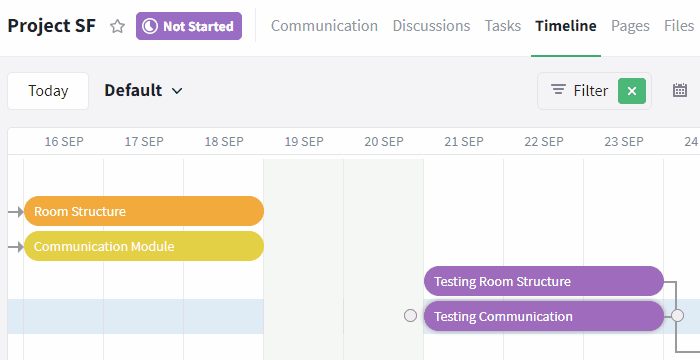Click the Not Started status badge
The width and height of the screenshot is (700, 360).
click(x=189, y=26)
